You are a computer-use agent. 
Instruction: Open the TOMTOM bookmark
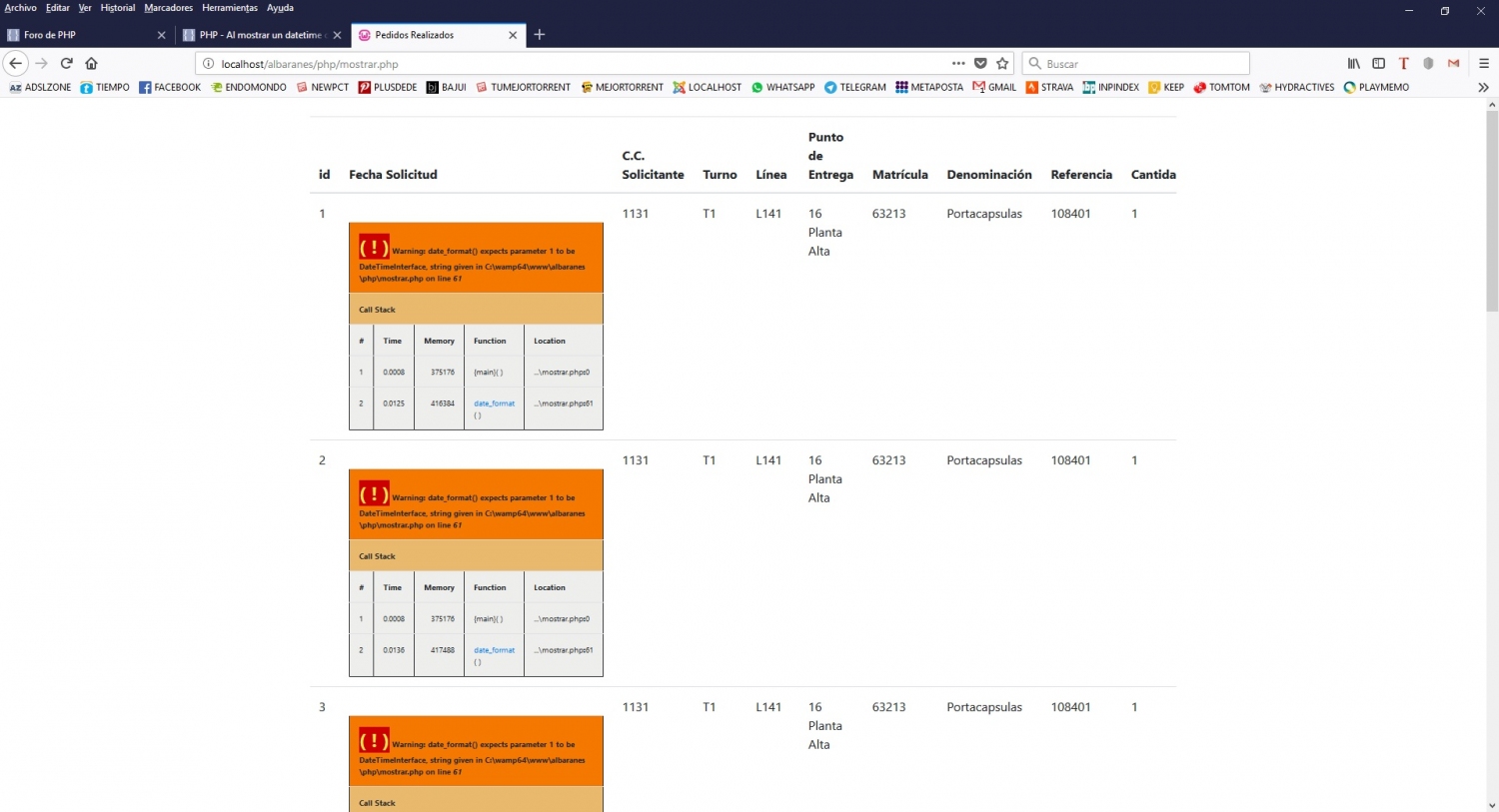point(1222,87)
